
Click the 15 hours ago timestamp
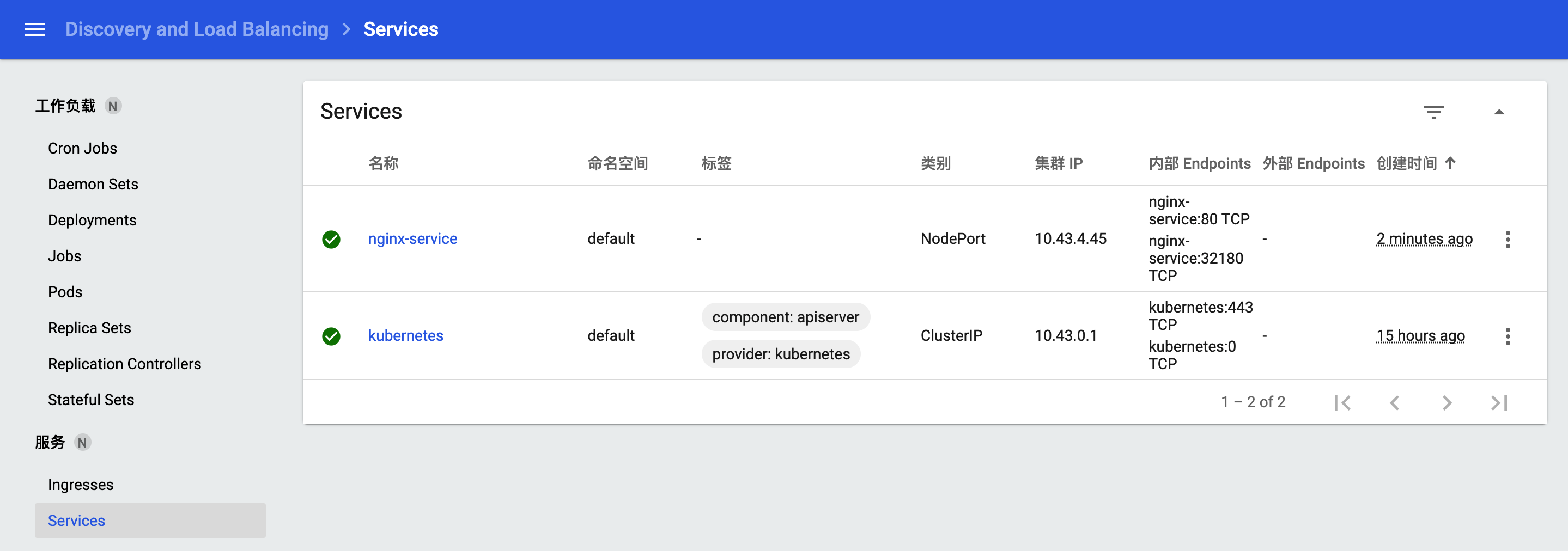[1421, 336]
